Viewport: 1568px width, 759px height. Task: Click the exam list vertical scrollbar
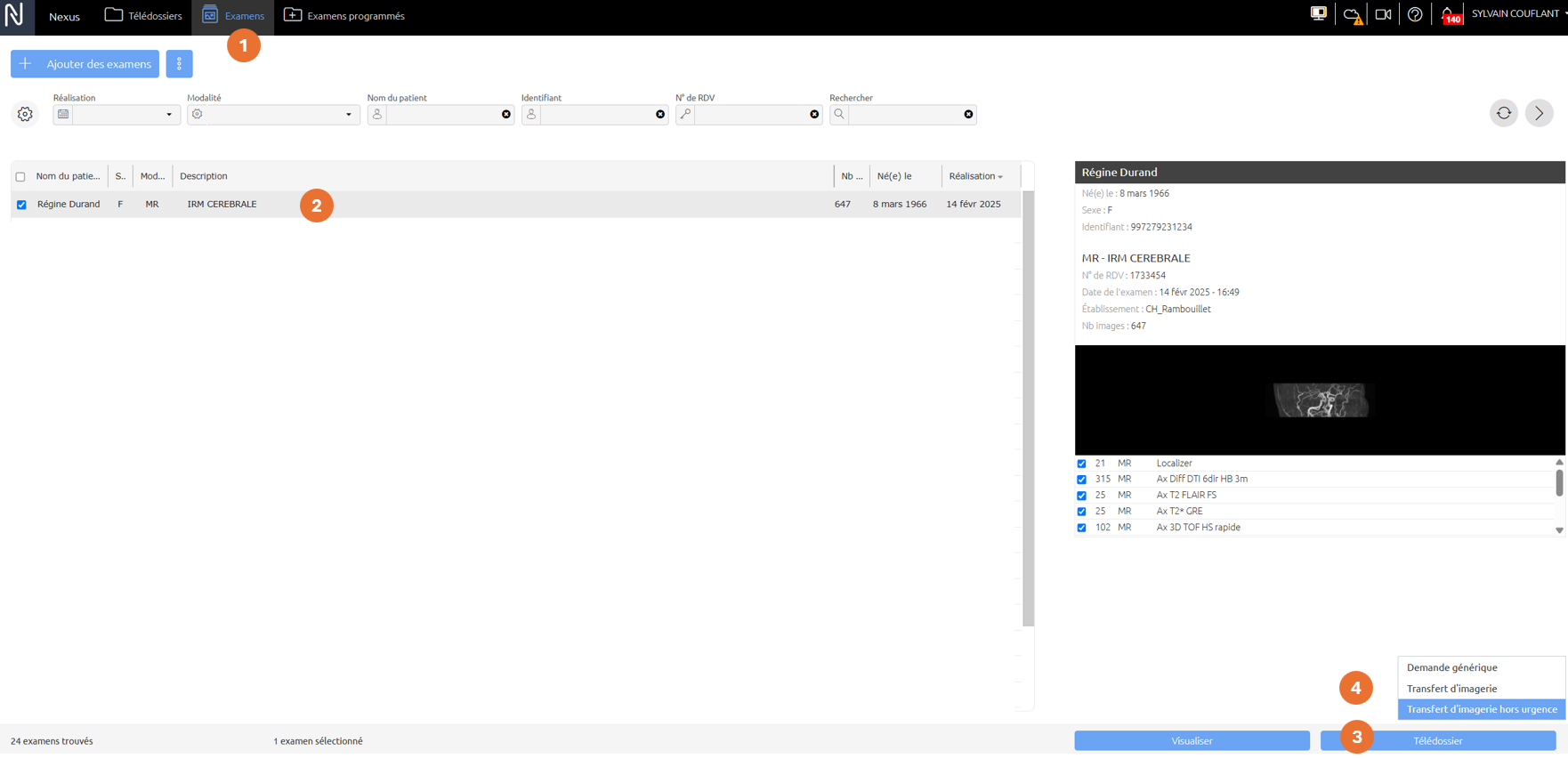[1029, 408]
